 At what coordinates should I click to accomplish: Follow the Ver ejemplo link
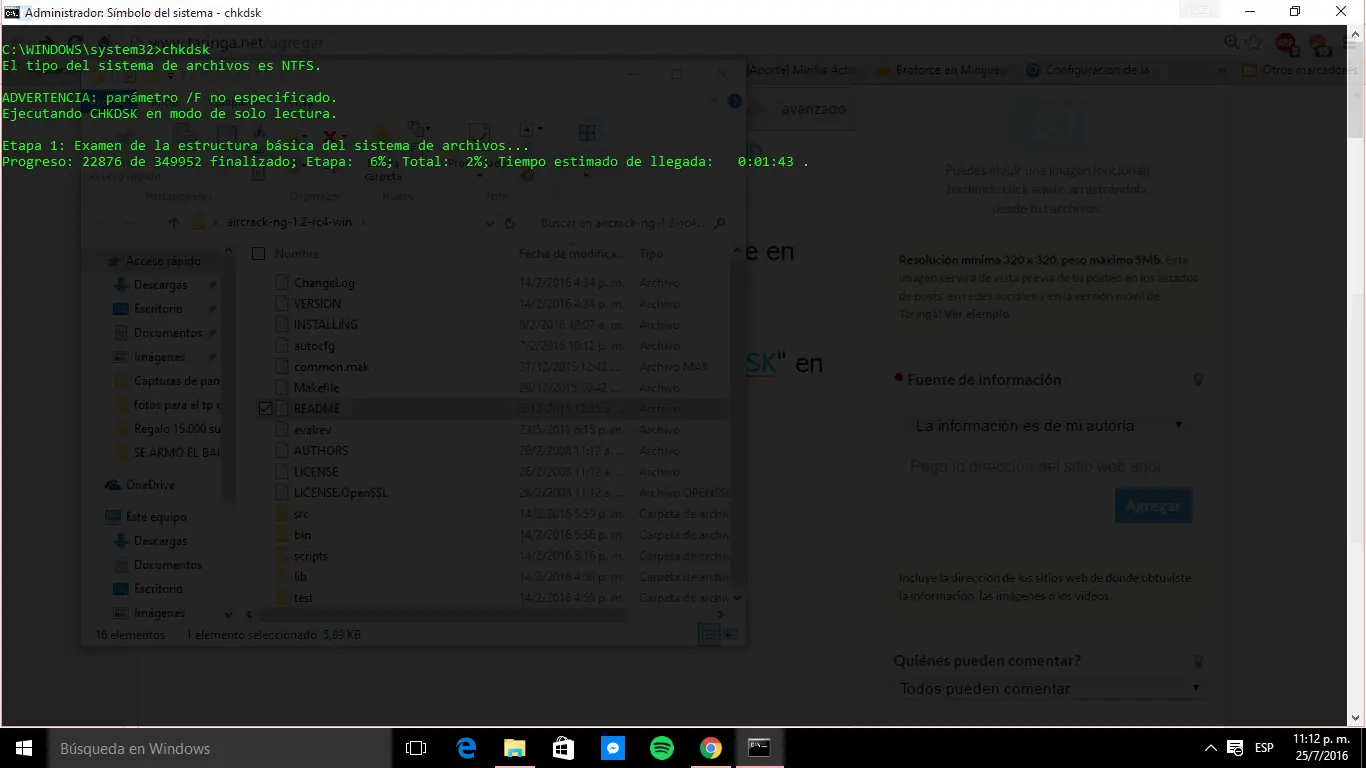pyautogui.click(x=977, y=314)
